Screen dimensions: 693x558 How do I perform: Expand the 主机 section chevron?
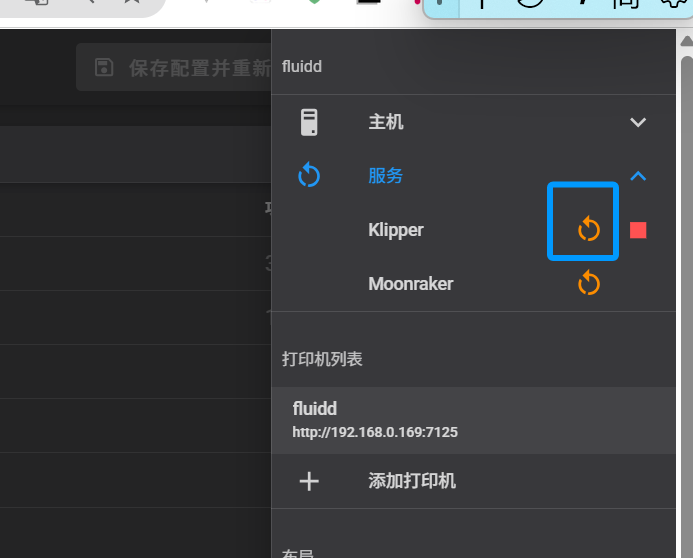click(638, 122)
